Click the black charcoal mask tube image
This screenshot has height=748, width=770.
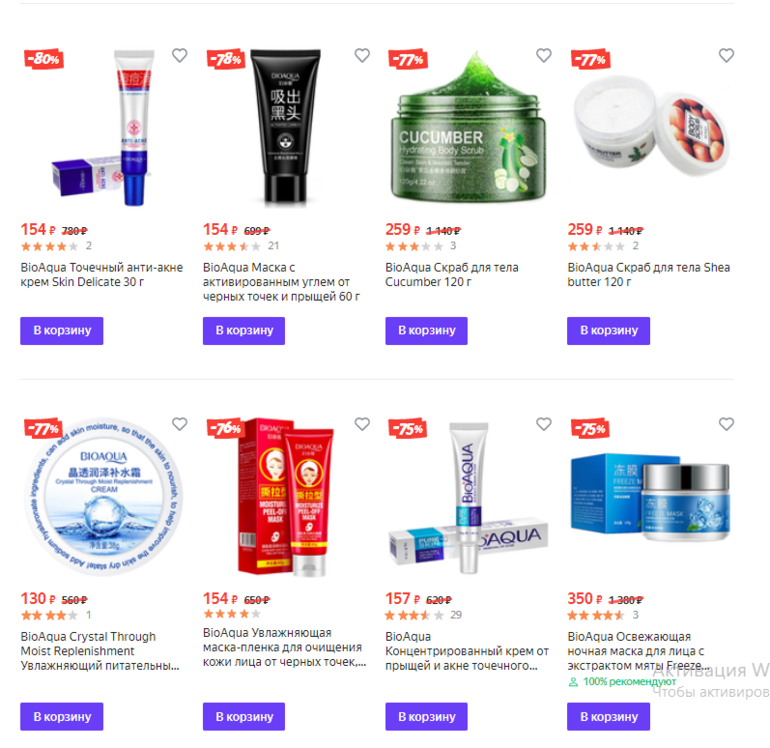click(286, 127)
